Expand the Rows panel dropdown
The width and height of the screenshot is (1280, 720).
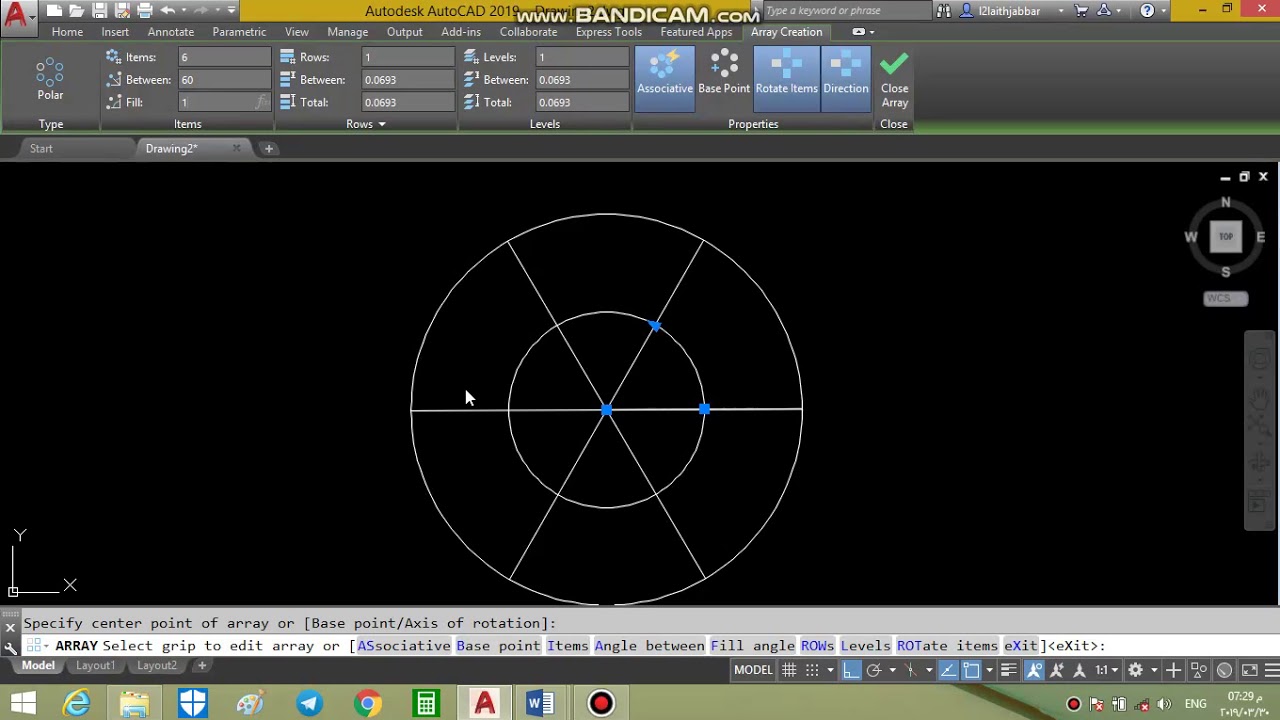[366, 124]
